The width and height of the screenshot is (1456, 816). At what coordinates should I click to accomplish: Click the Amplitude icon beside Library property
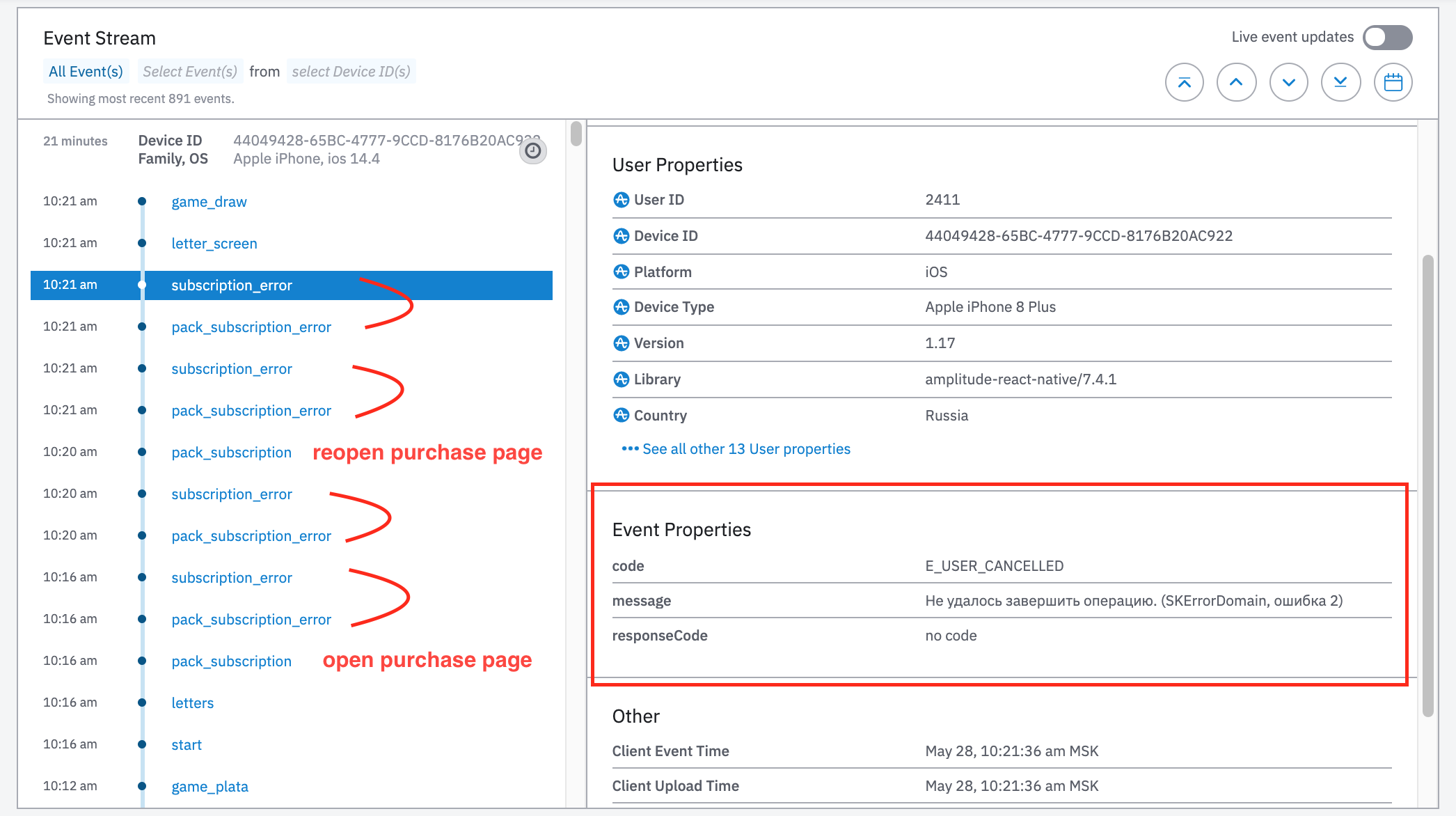(x=621, y=379)
